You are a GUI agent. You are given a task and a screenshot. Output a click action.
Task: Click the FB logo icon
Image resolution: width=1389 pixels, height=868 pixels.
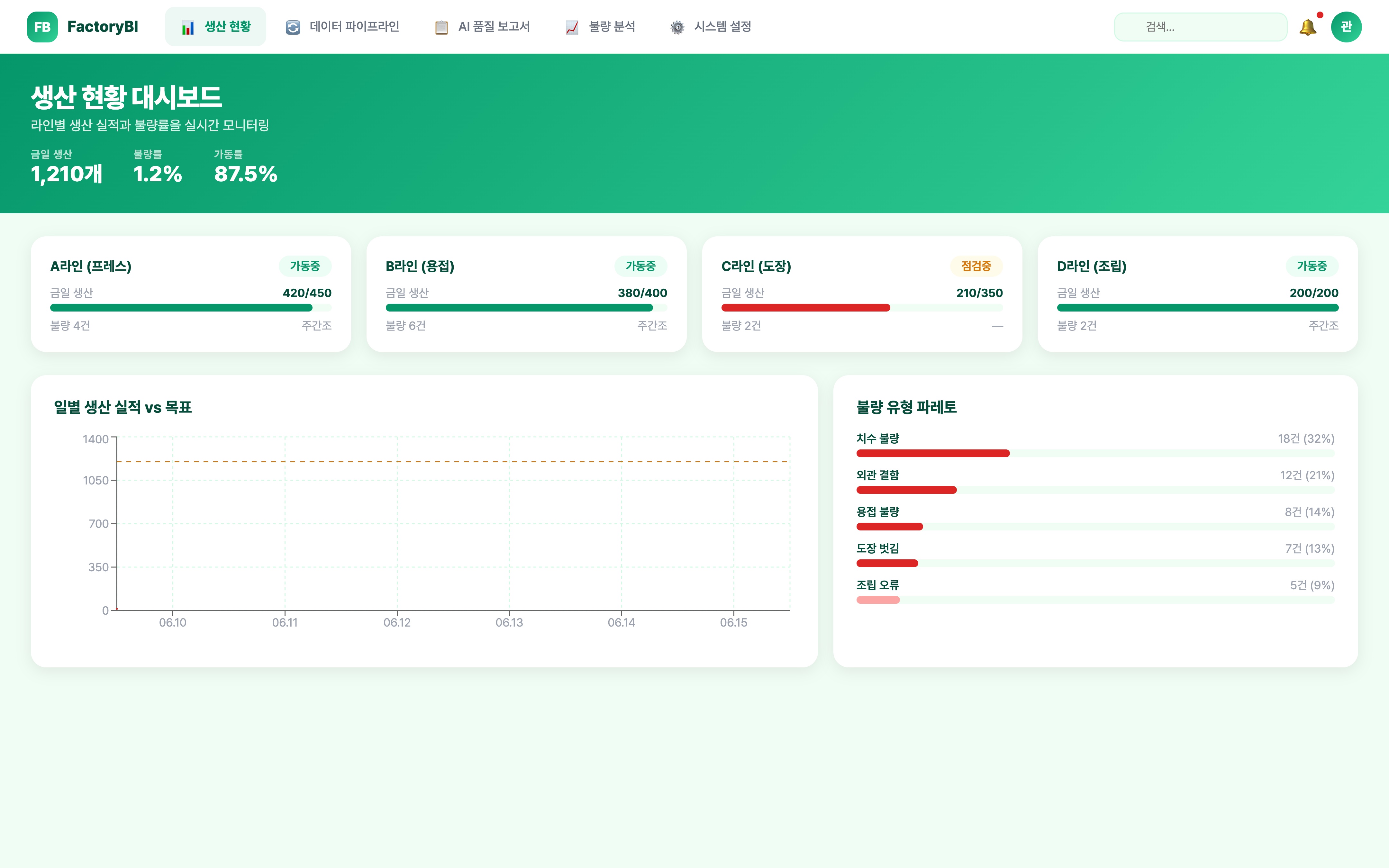pyautogui.click(x=42, y=27)
